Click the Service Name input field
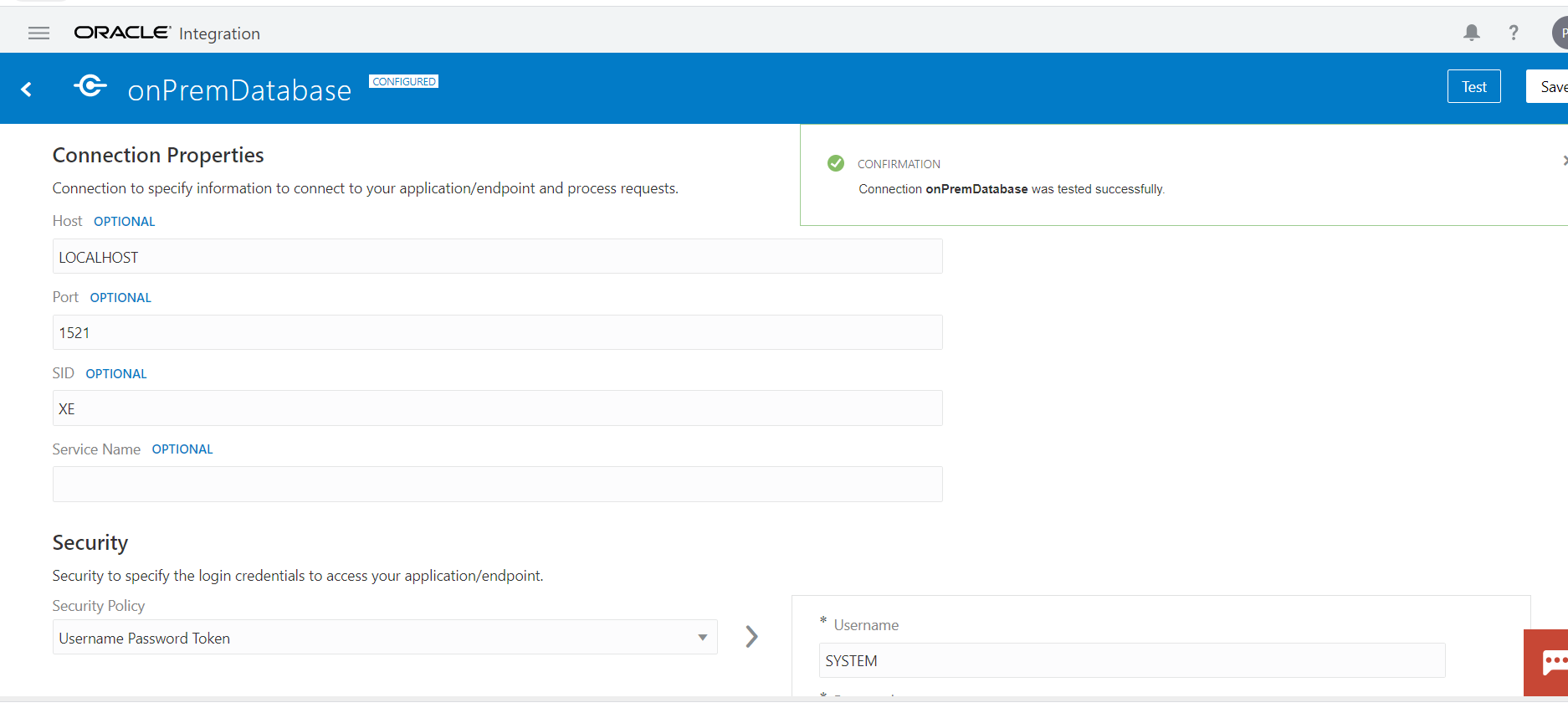1568x708 pixels. point(497,484)
